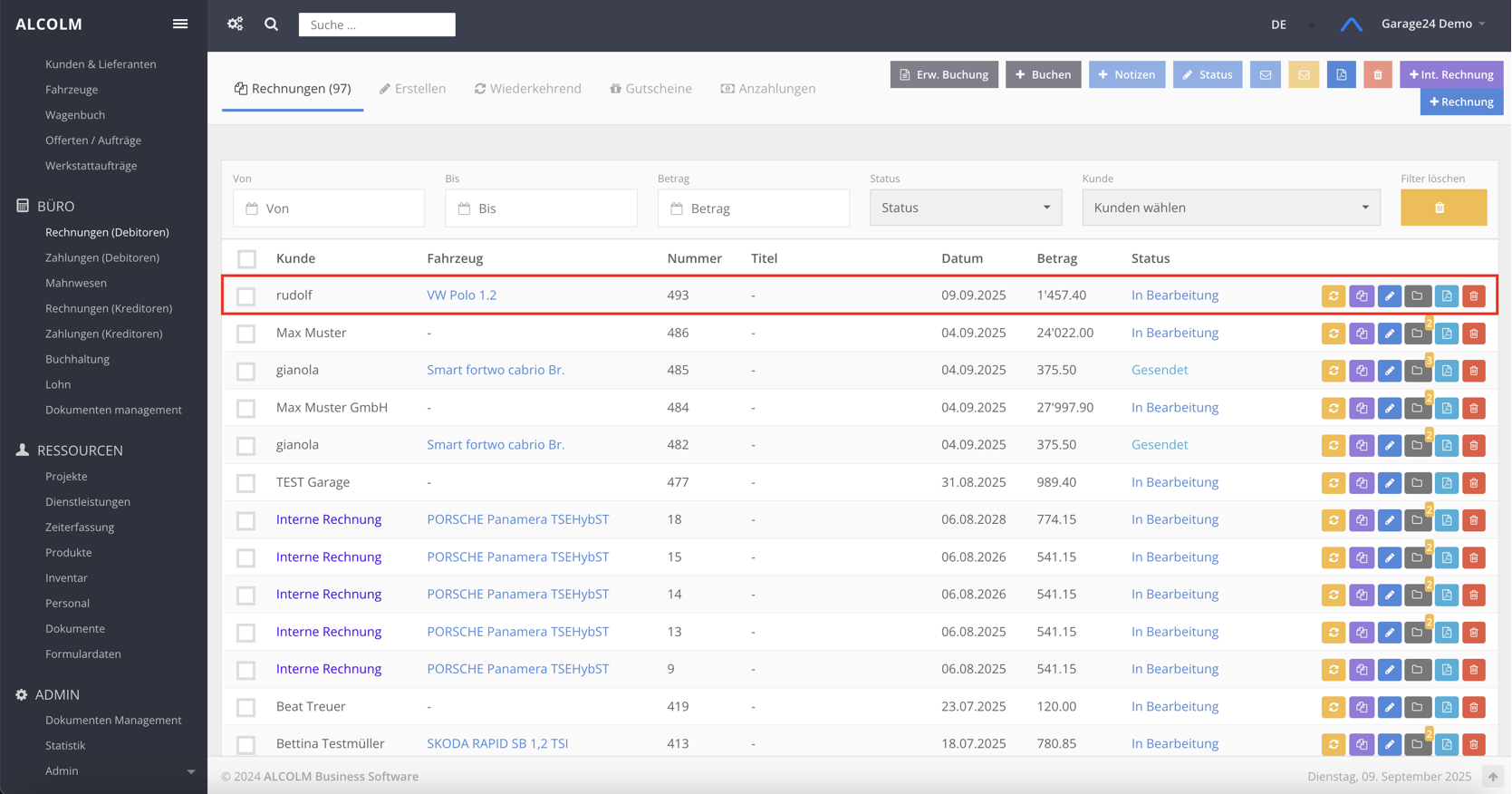Click the yellow envelope icon in top toolbar
Screen dimensions: 1512x794
point(1304,74)
